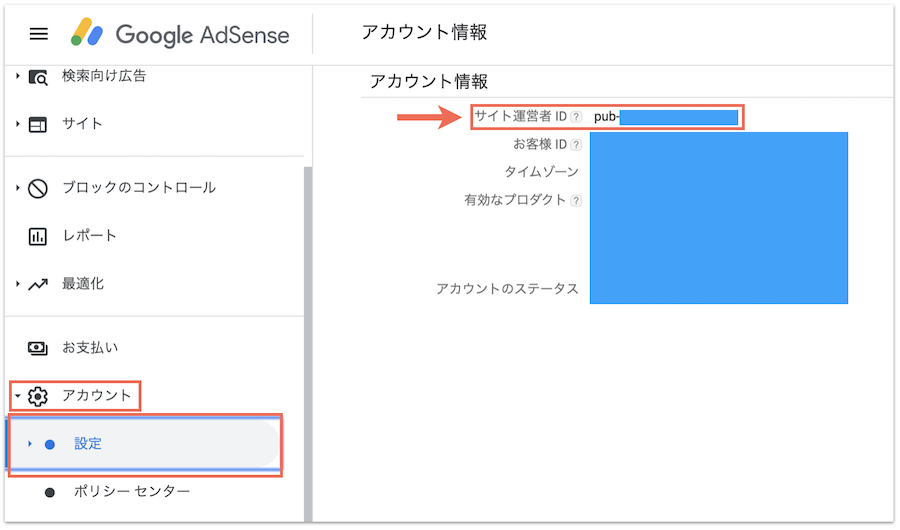This screenshot has width=900, height=530.
Task: Click the レポート bar chart icon
Action: 38,236
